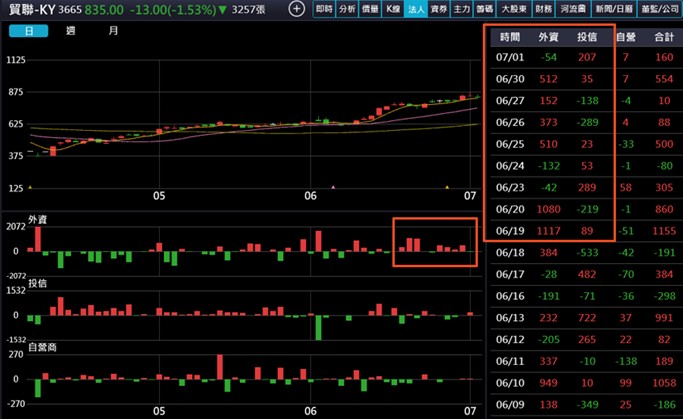The height and width of the screenshot is (419, 683).
Task: Click the 投信 sub-chart label
Action: coord(37,284)
